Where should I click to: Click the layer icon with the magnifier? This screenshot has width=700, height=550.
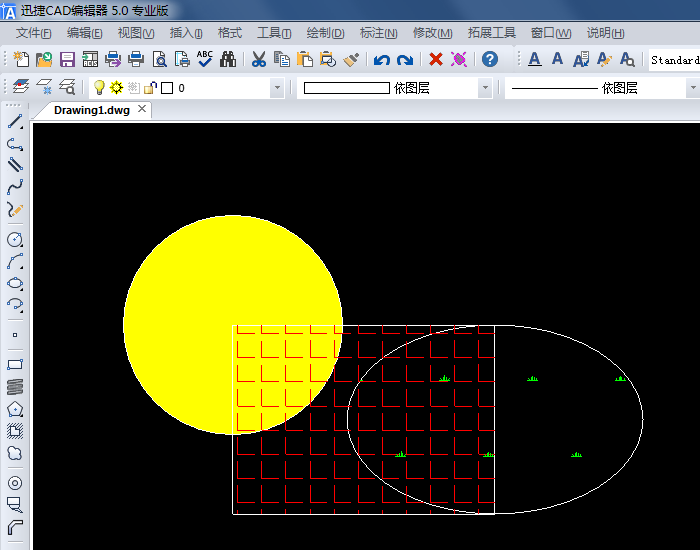[x=67, y=87]
